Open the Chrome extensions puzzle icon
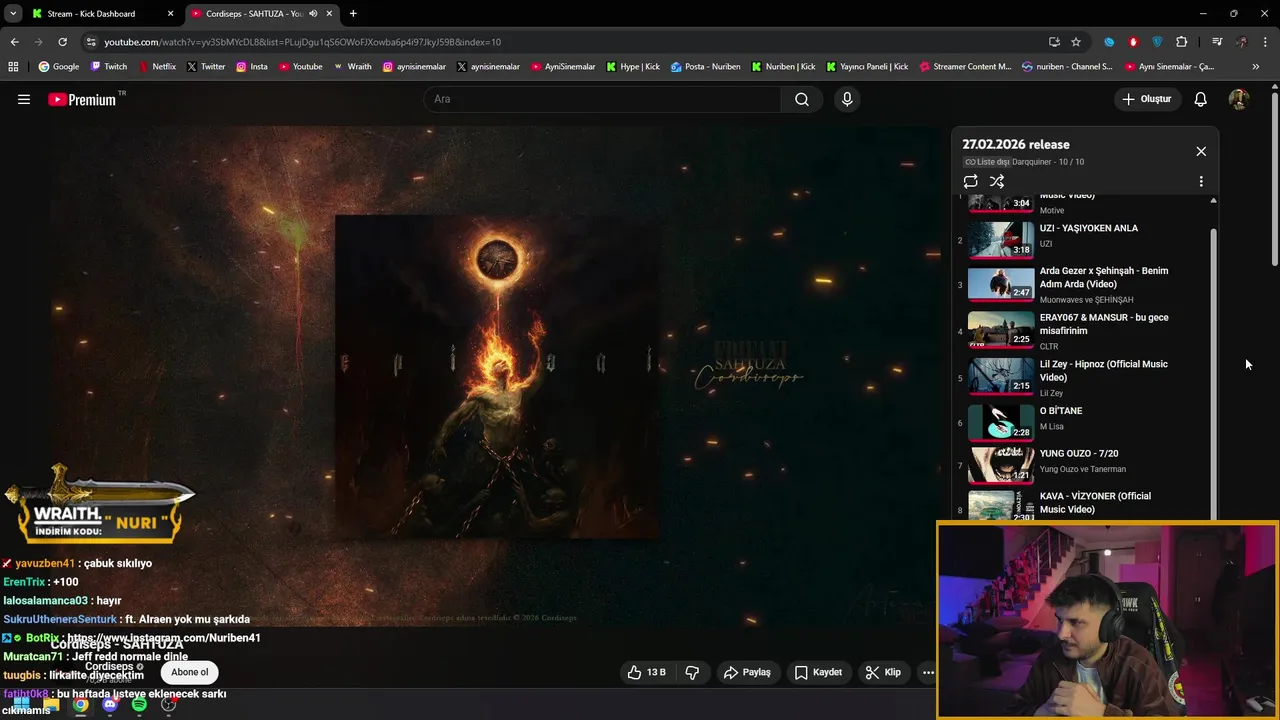 [1182, 42]
